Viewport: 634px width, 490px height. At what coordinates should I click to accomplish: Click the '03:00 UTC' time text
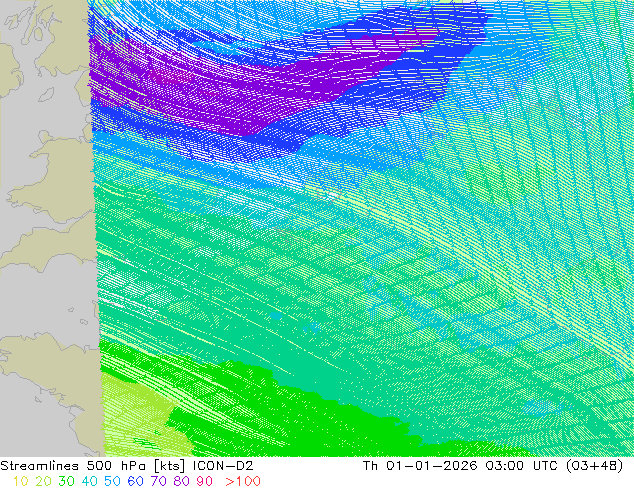coord(524,466)
